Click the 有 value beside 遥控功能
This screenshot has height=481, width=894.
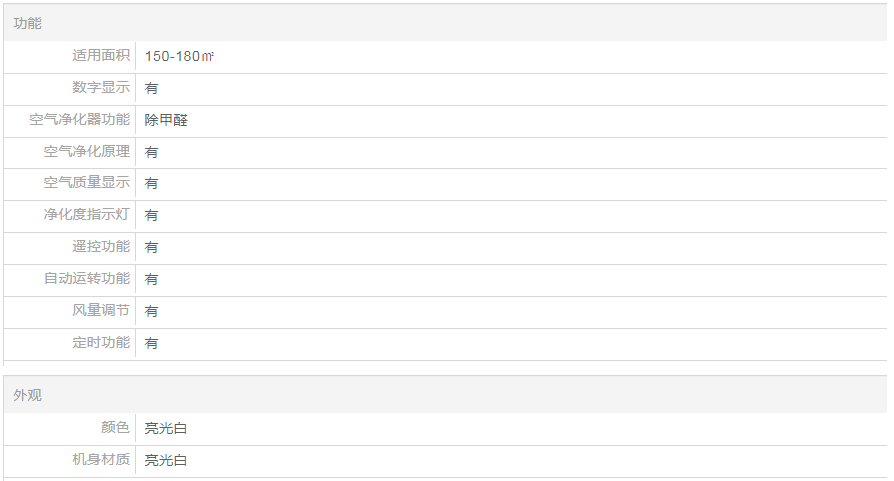pyautogui.click(x=152, y=247)
